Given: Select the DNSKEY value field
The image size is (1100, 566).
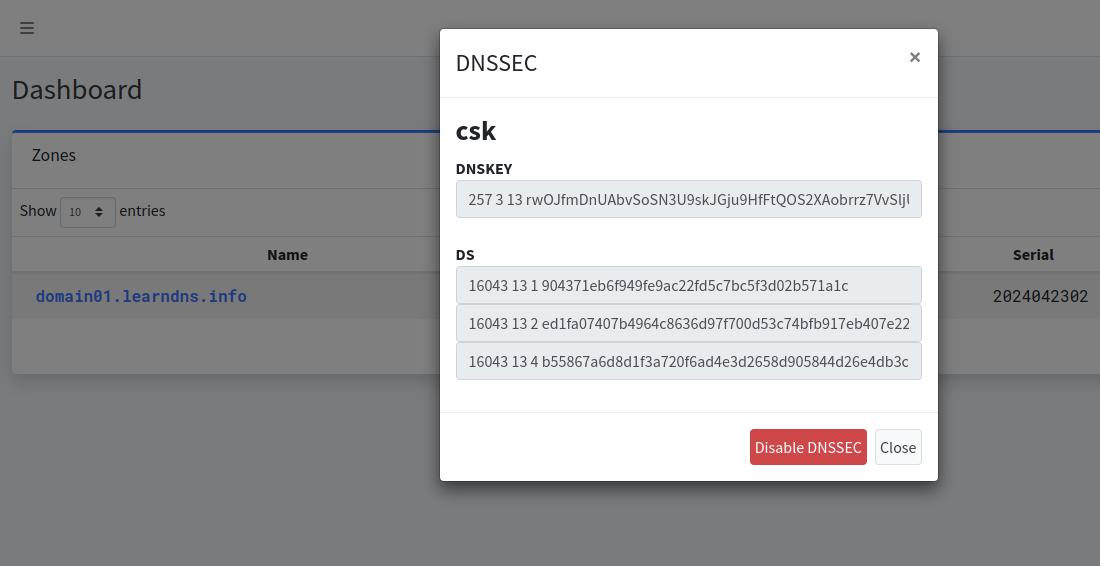Looking at the screenshot, I should [x=688, y=199].
